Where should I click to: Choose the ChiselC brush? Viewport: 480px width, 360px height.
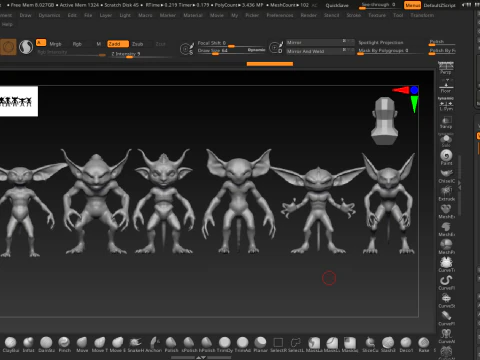[x=446, y=176]
